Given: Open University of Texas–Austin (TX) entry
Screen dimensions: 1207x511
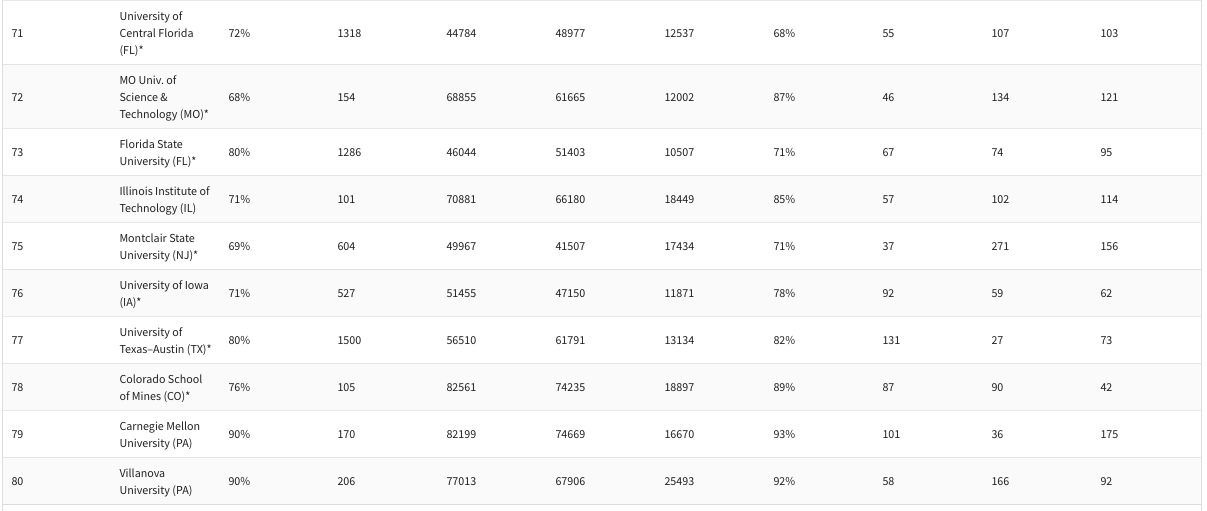Looking at the screenshot, I should [x=165, y=340].
